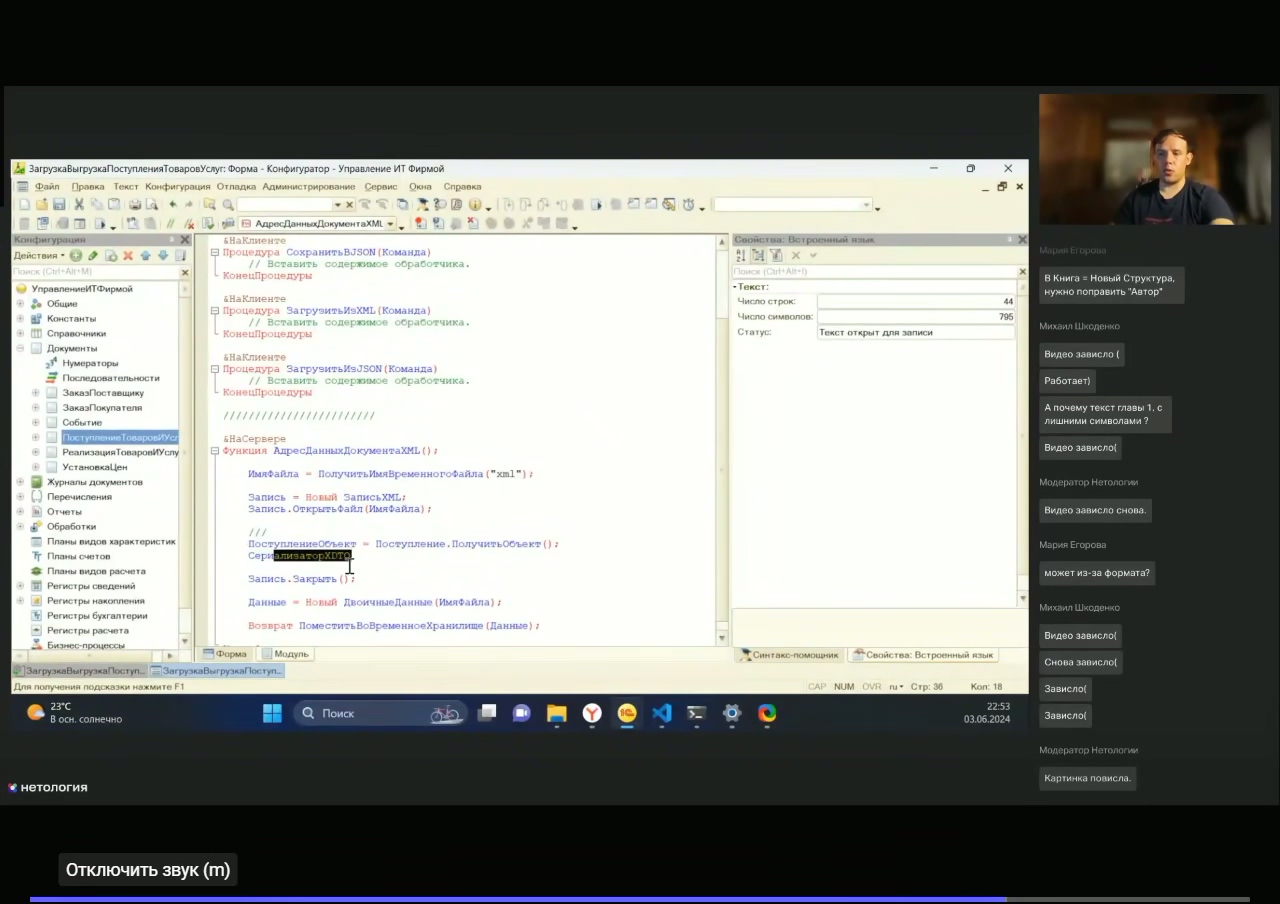Collapse the СохранитьВJSON procedure code block
Screen dimensions: 1280x904
point(214,253)
